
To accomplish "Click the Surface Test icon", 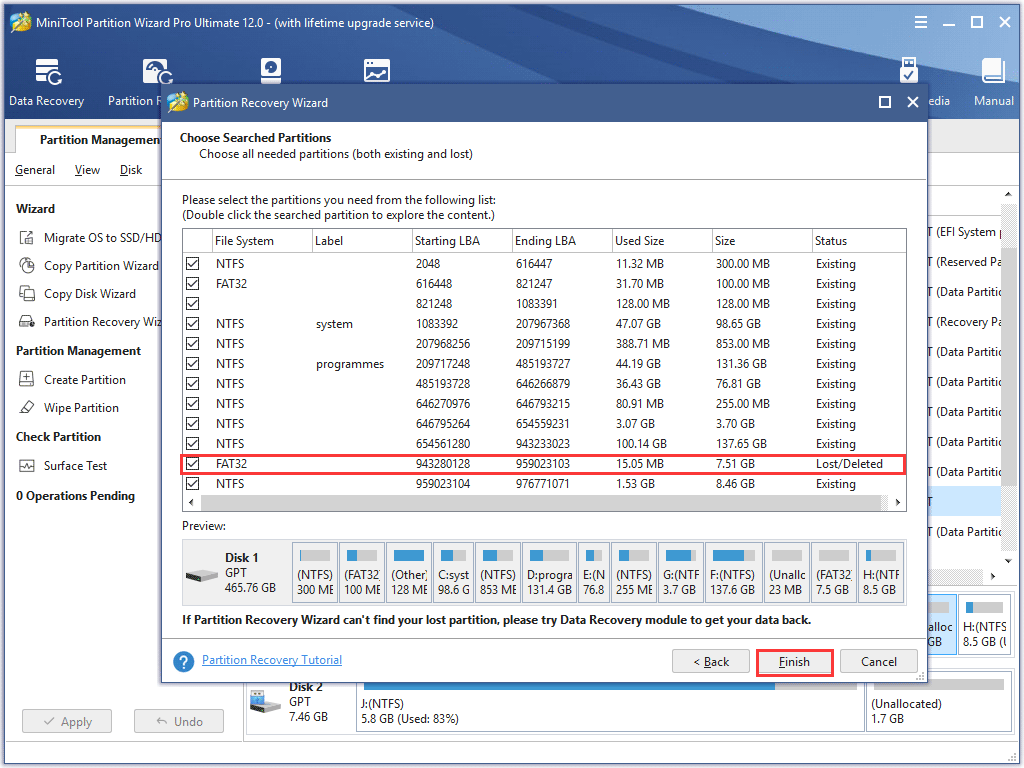I will coord(27,466).
